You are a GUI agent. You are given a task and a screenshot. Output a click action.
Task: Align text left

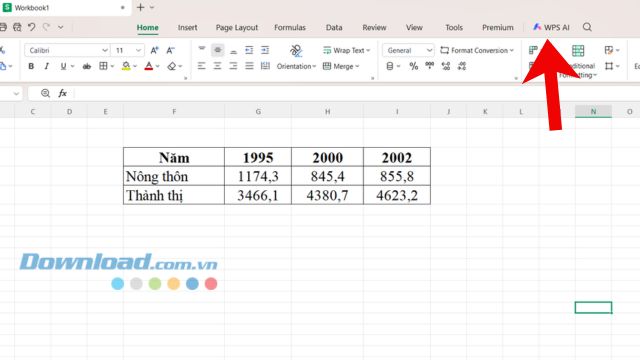[x=202, y=66]
